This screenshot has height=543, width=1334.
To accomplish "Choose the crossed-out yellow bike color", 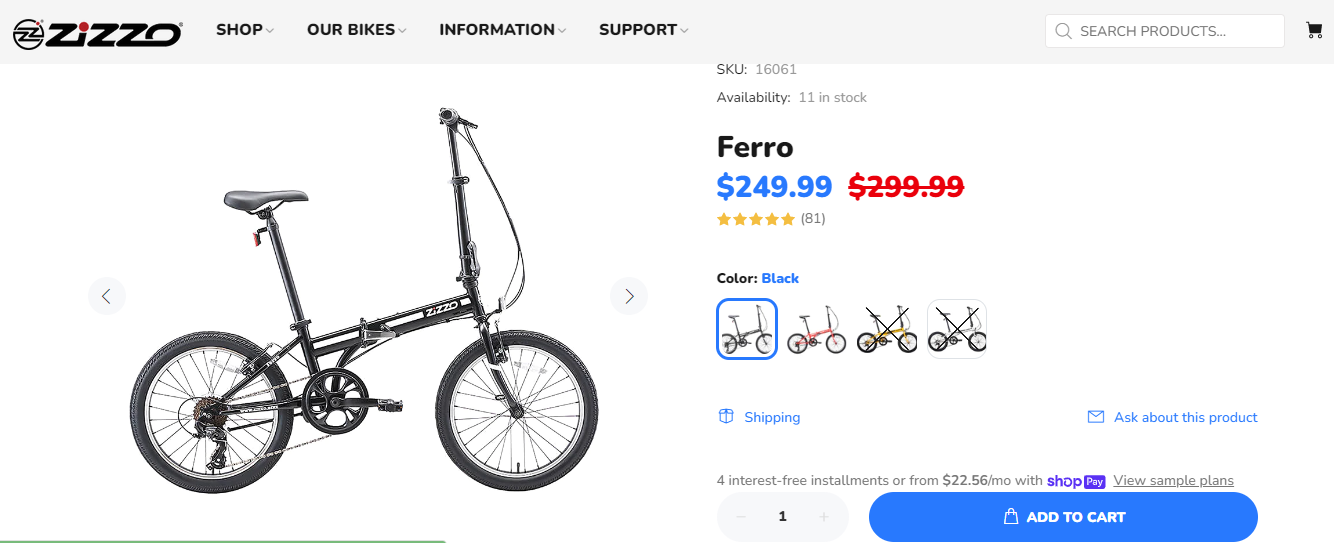I will tap(887, 329).
